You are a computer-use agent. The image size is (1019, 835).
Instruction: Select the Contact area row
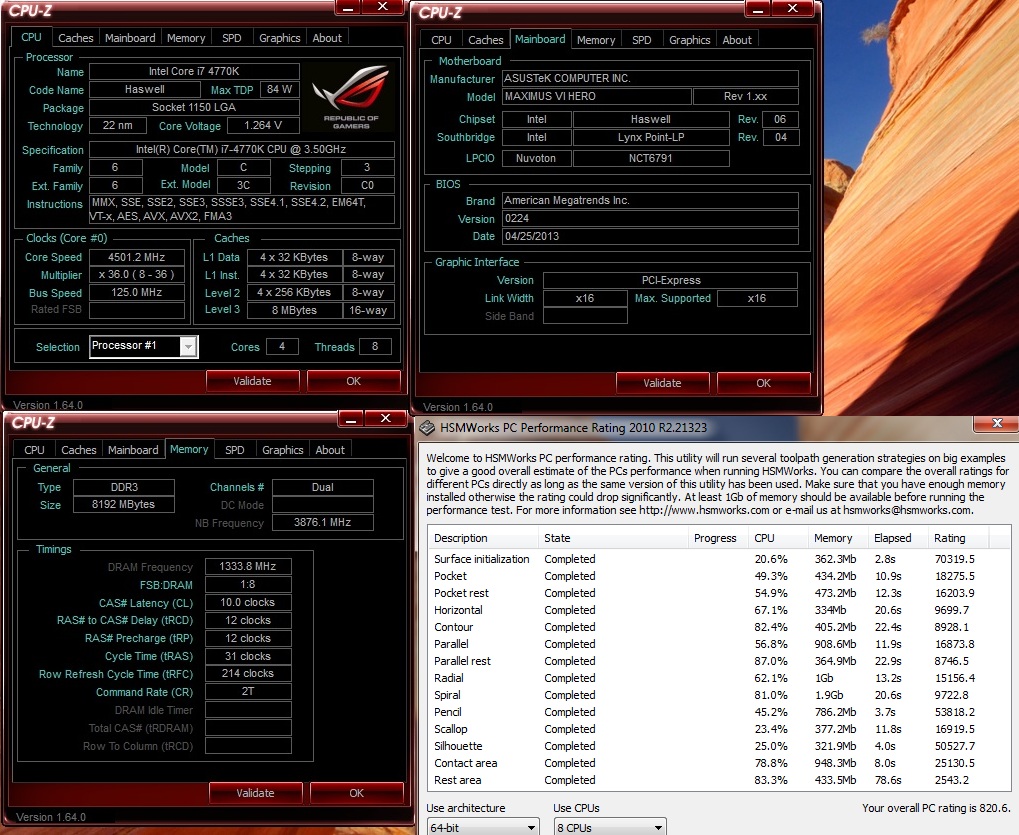click(x=718, y=763)
